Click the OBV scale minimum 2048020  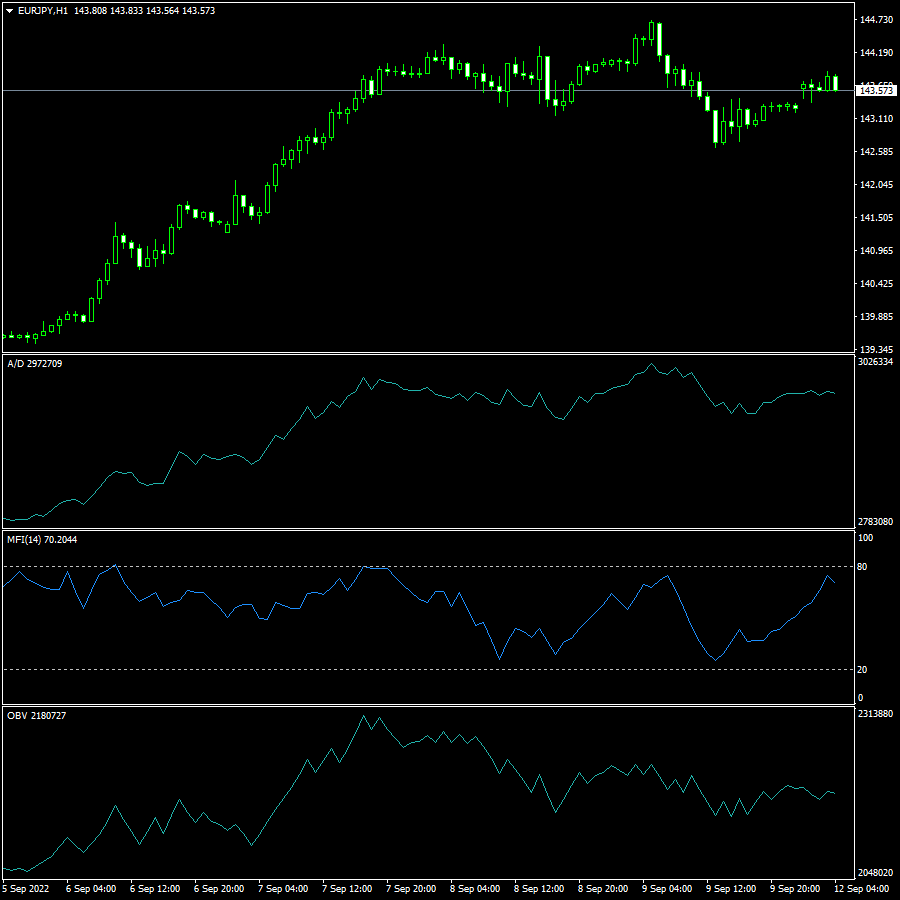[875, 873]
